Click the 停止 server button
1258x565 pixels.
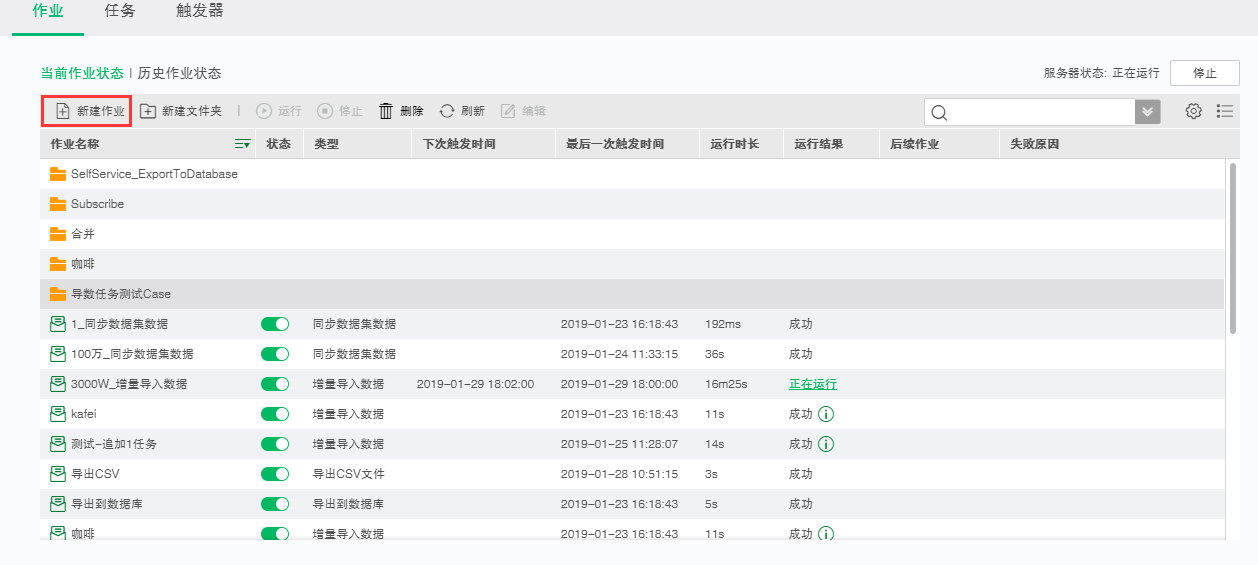(x=1204, y=73)
